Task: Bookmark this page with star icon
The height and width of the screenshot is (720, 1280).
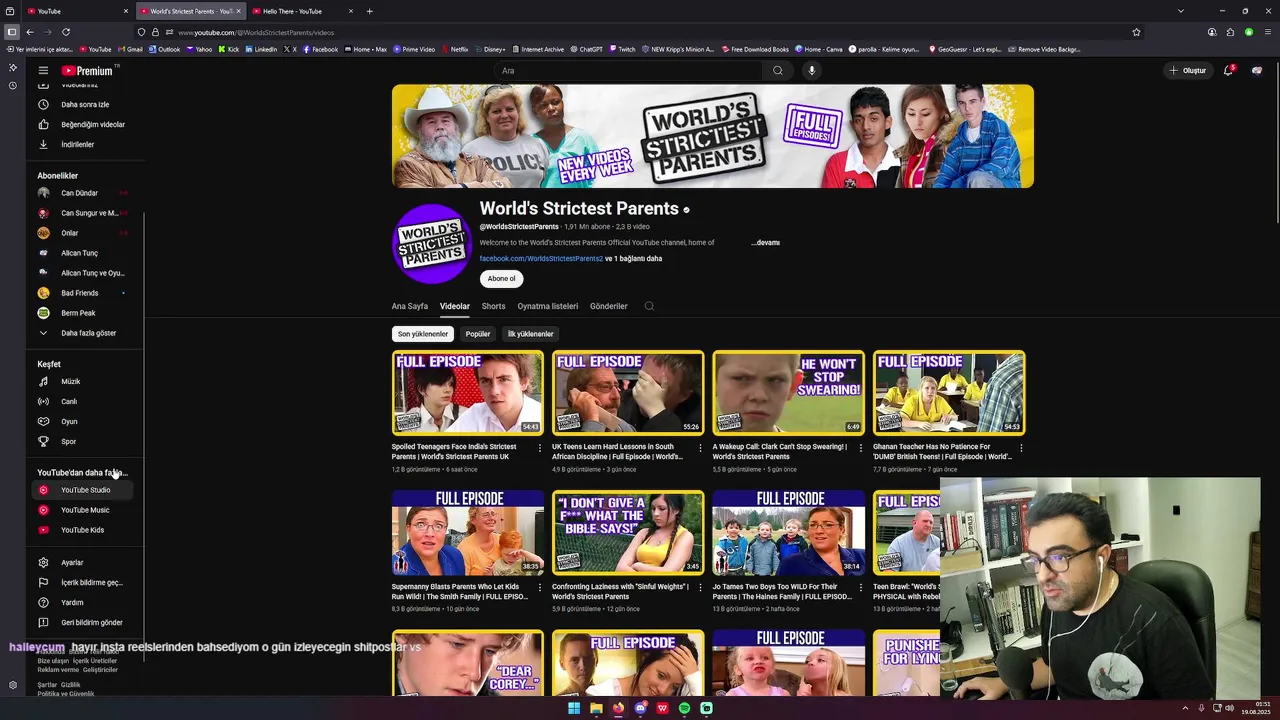Action: coord(1136,32)
